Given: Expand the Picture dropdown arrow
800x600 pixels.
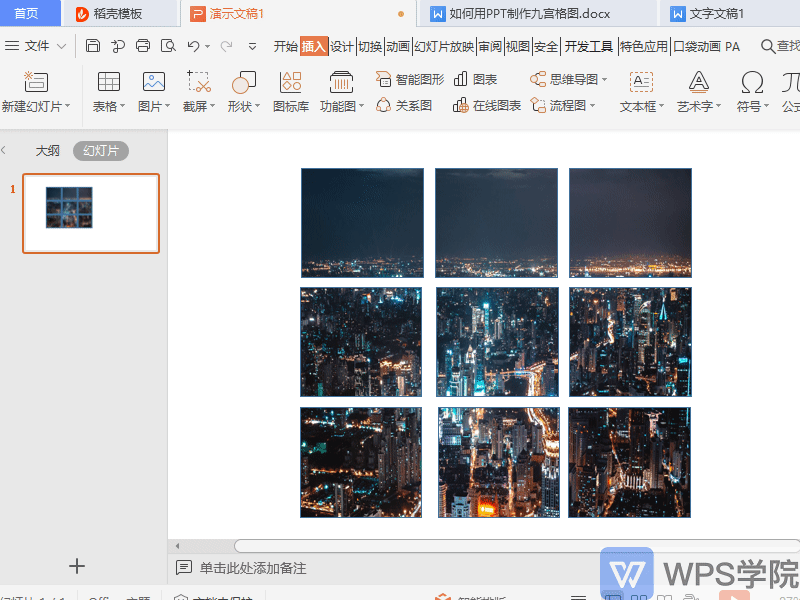Looking at the screenshot, I should tap(167, 106).
